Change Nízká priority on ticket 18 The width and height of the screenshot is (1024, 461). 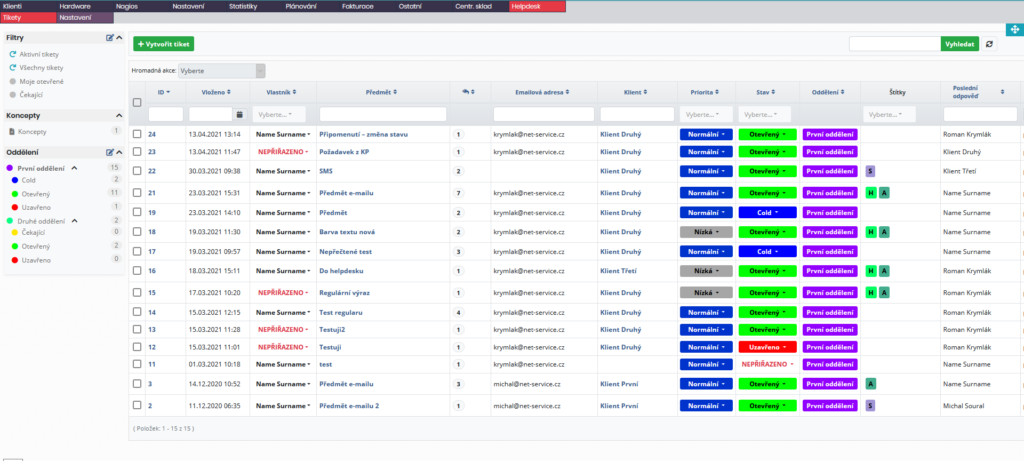pyautogui.click(x=706, y=232)
